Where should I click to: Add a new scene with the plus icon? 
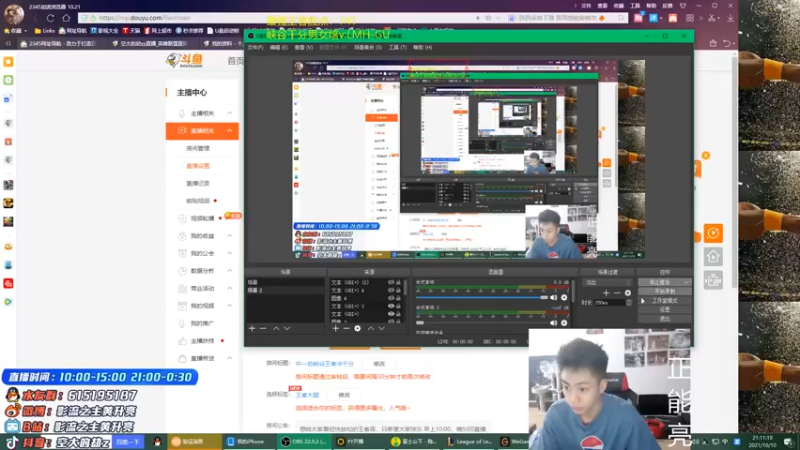pyautogui.click(x=252, y=329)
